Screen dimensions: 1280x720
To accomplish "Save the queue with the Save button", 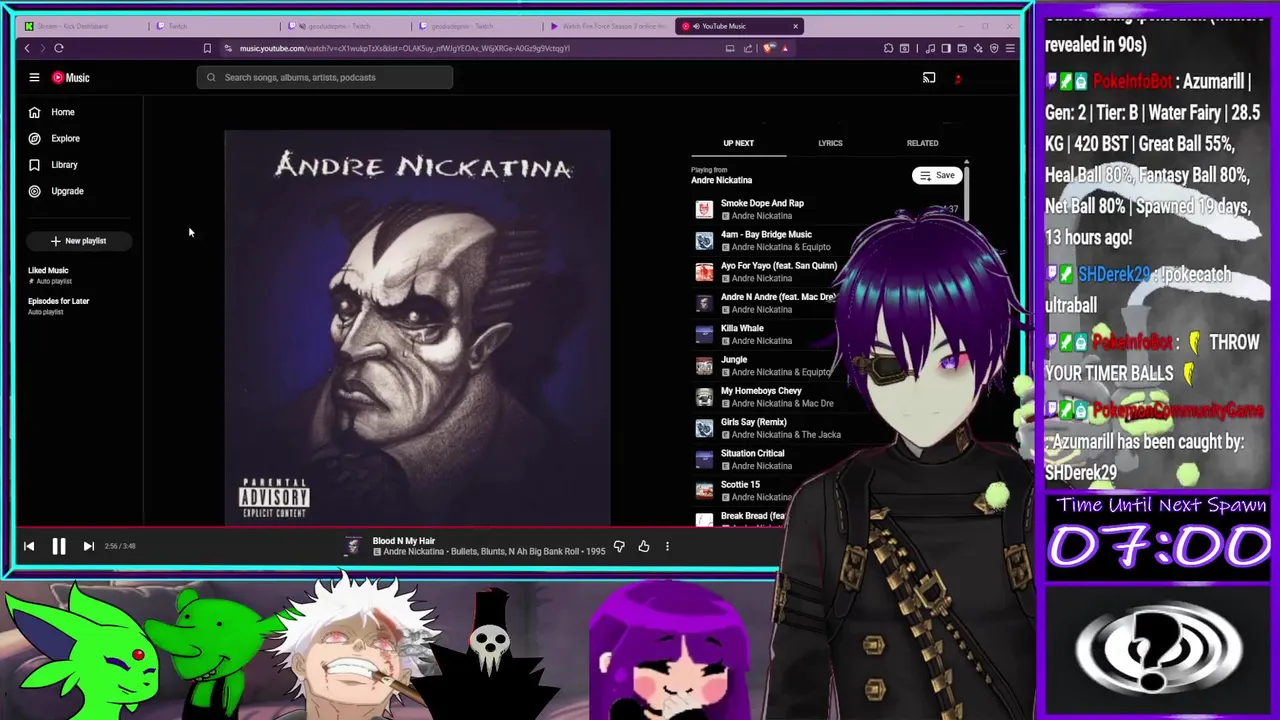I will click(937, 175).
